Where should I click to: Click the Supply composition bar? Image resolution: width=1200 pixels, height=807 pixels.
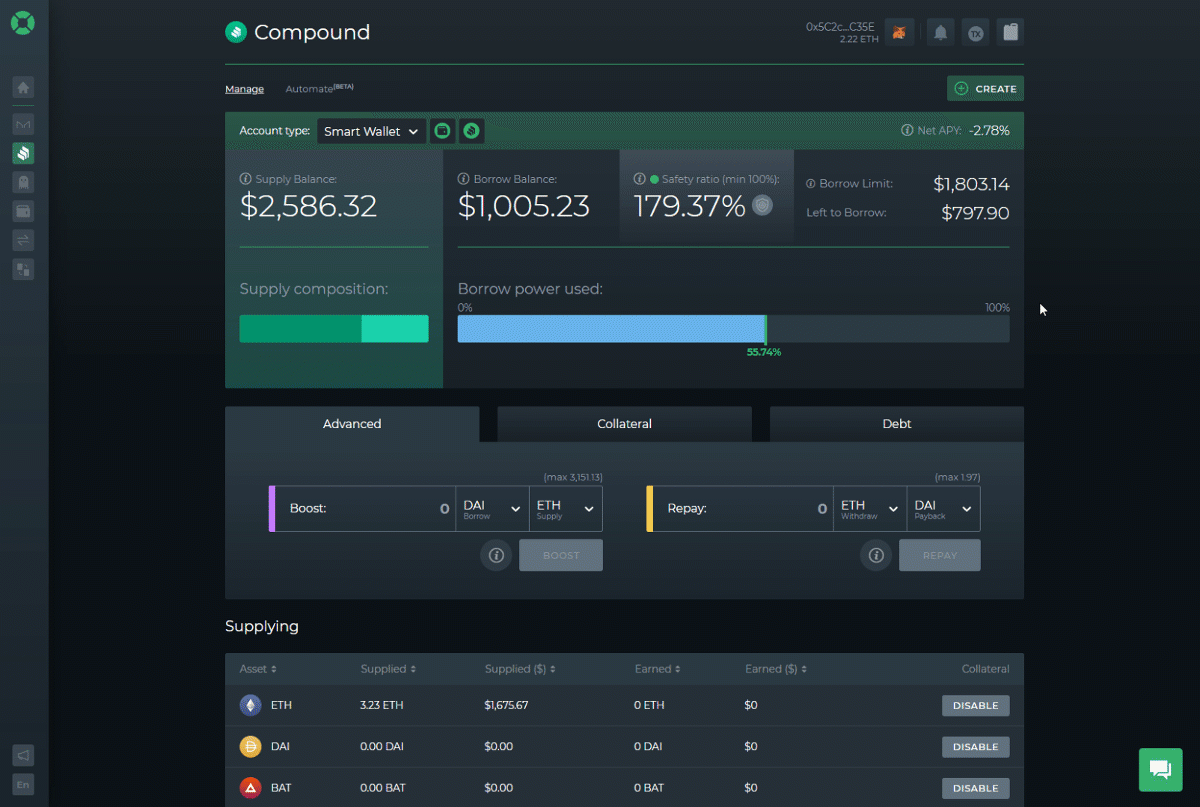coord(334,329)
